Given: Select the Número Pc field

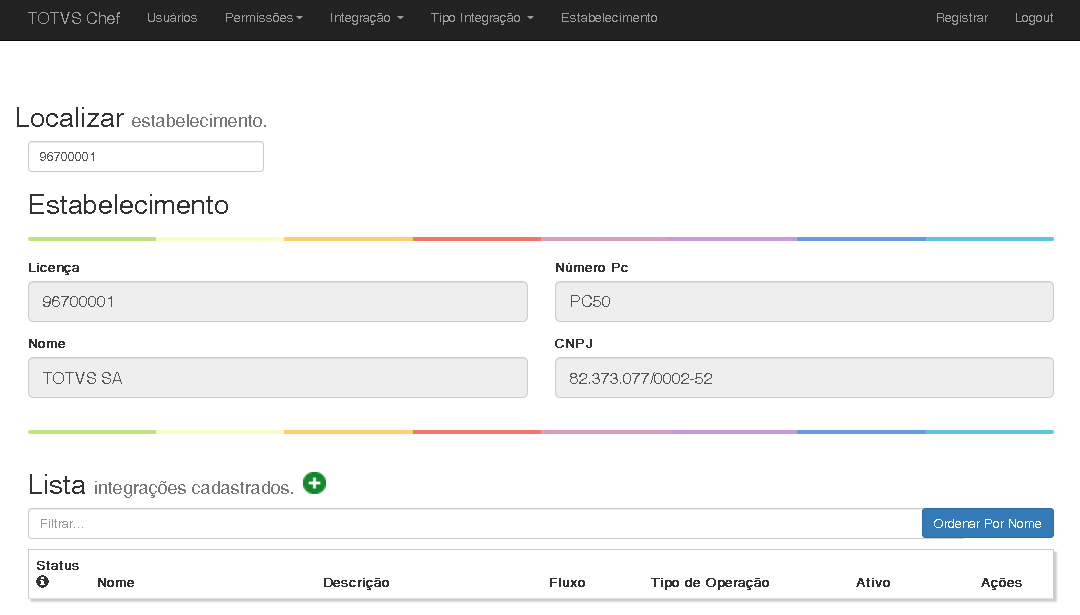Looking at the screenshot, I should tap(804, 301).
